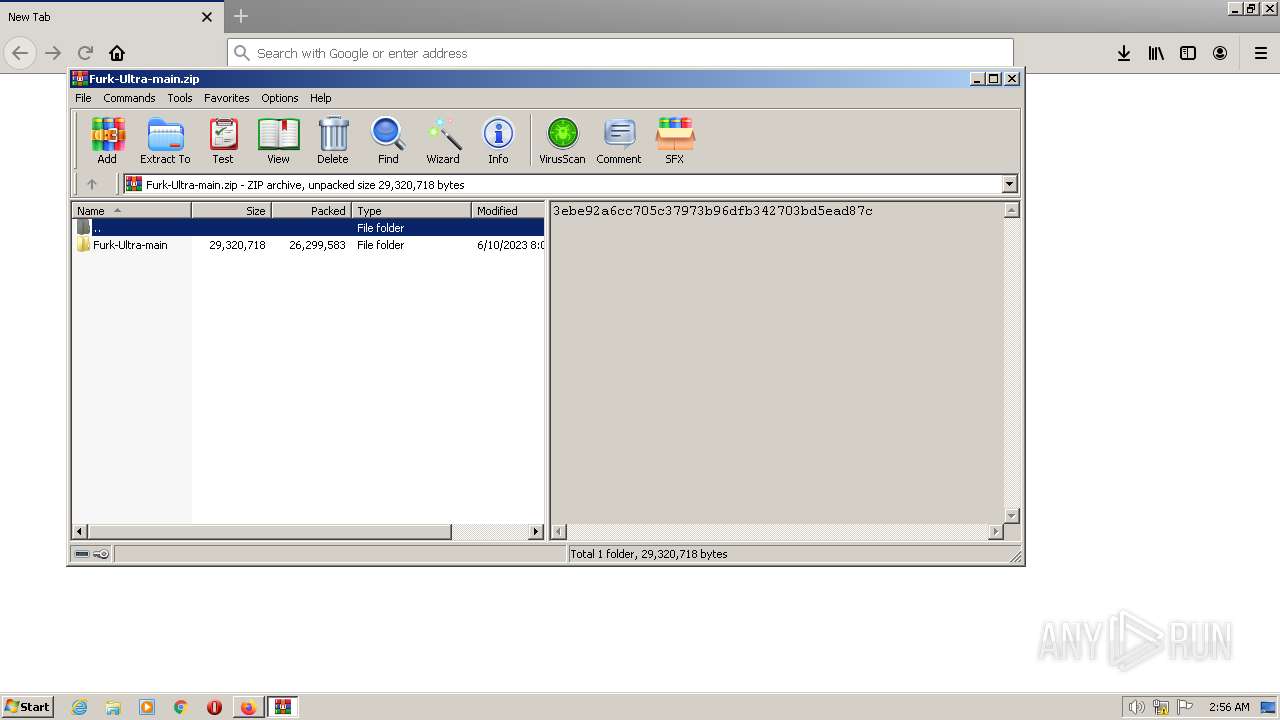Image resolution: width=1280 pixels, height=720 pixels.
Task: Click the Action Center flag tray icon
Action: [1185, 707]
